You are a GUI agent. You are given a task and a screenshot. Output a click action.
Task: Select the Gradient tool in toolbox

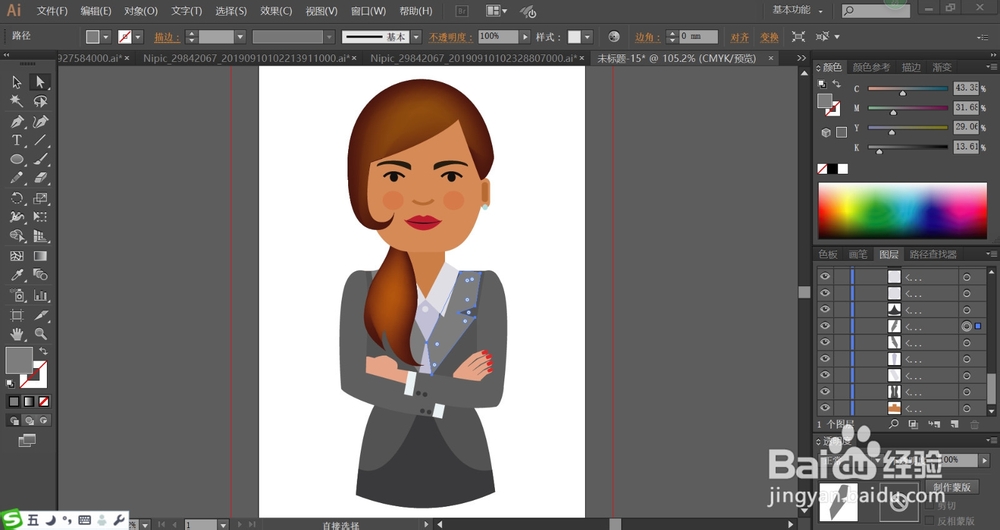pyautogui.click(x=40, y=256)
